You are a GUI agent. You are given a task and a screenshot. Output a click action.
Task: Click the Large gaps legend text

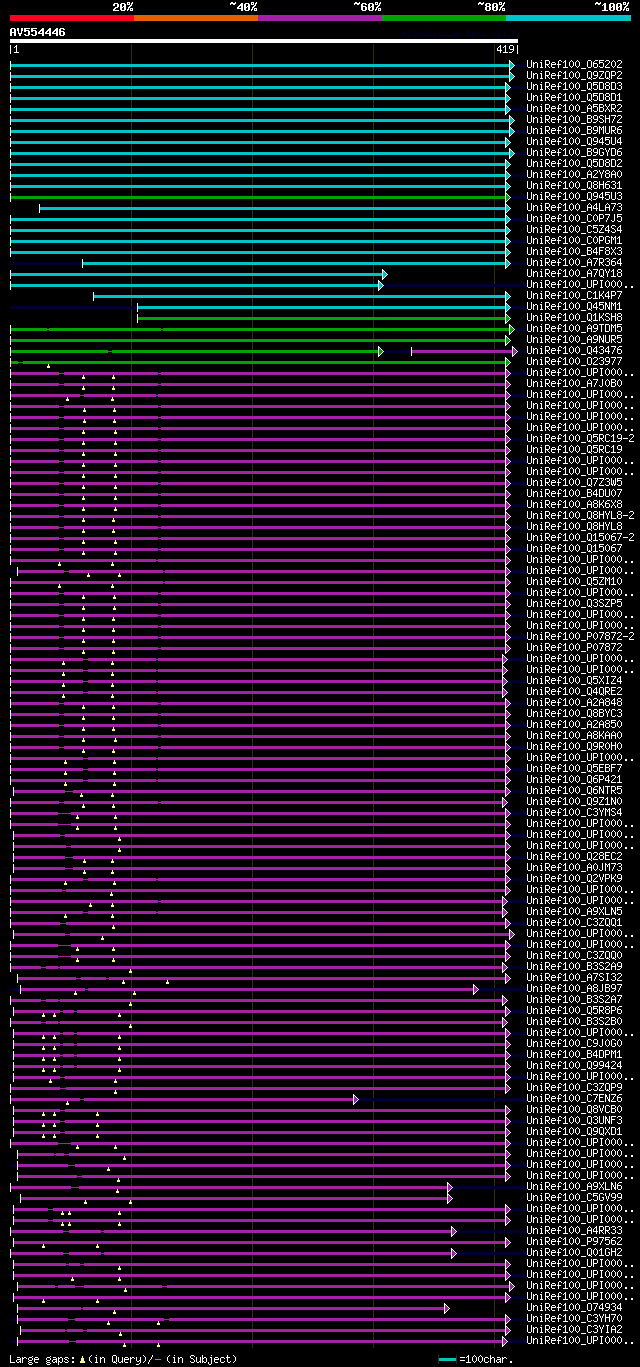tap(124, 1359)
